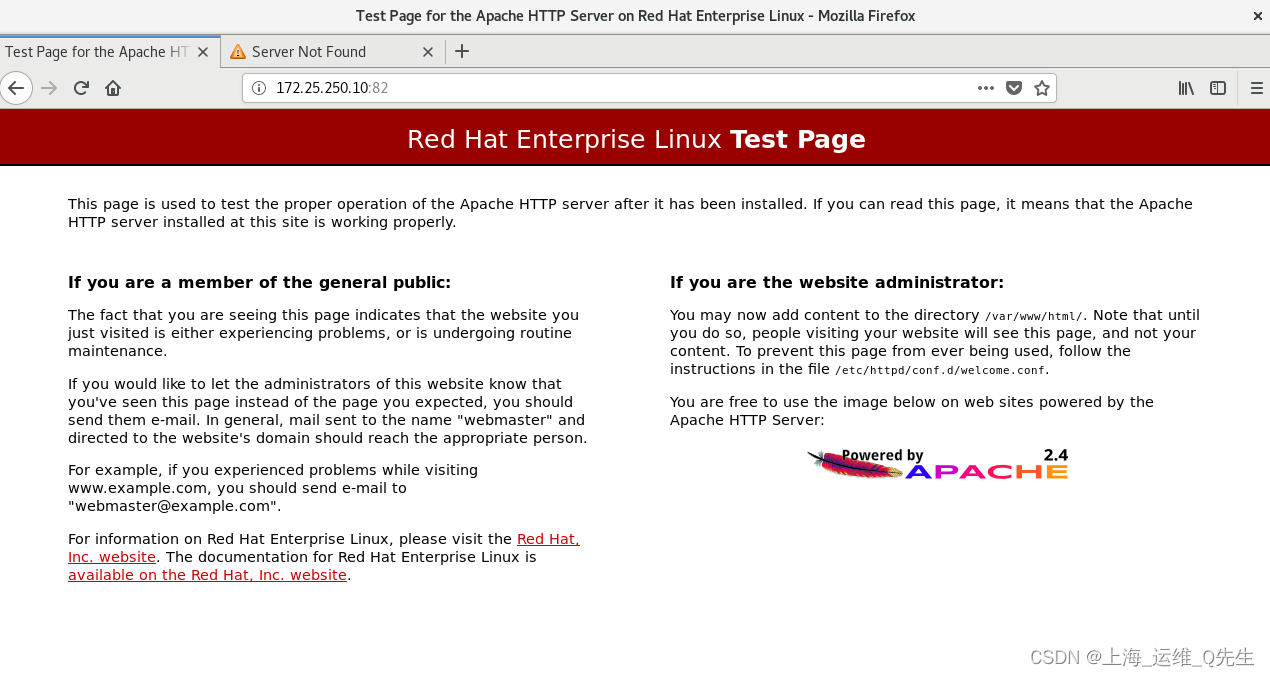Open the Firefox hamburger menu
The width and height of the screenshot is (1270, 677).
(x=1257, y=88)
